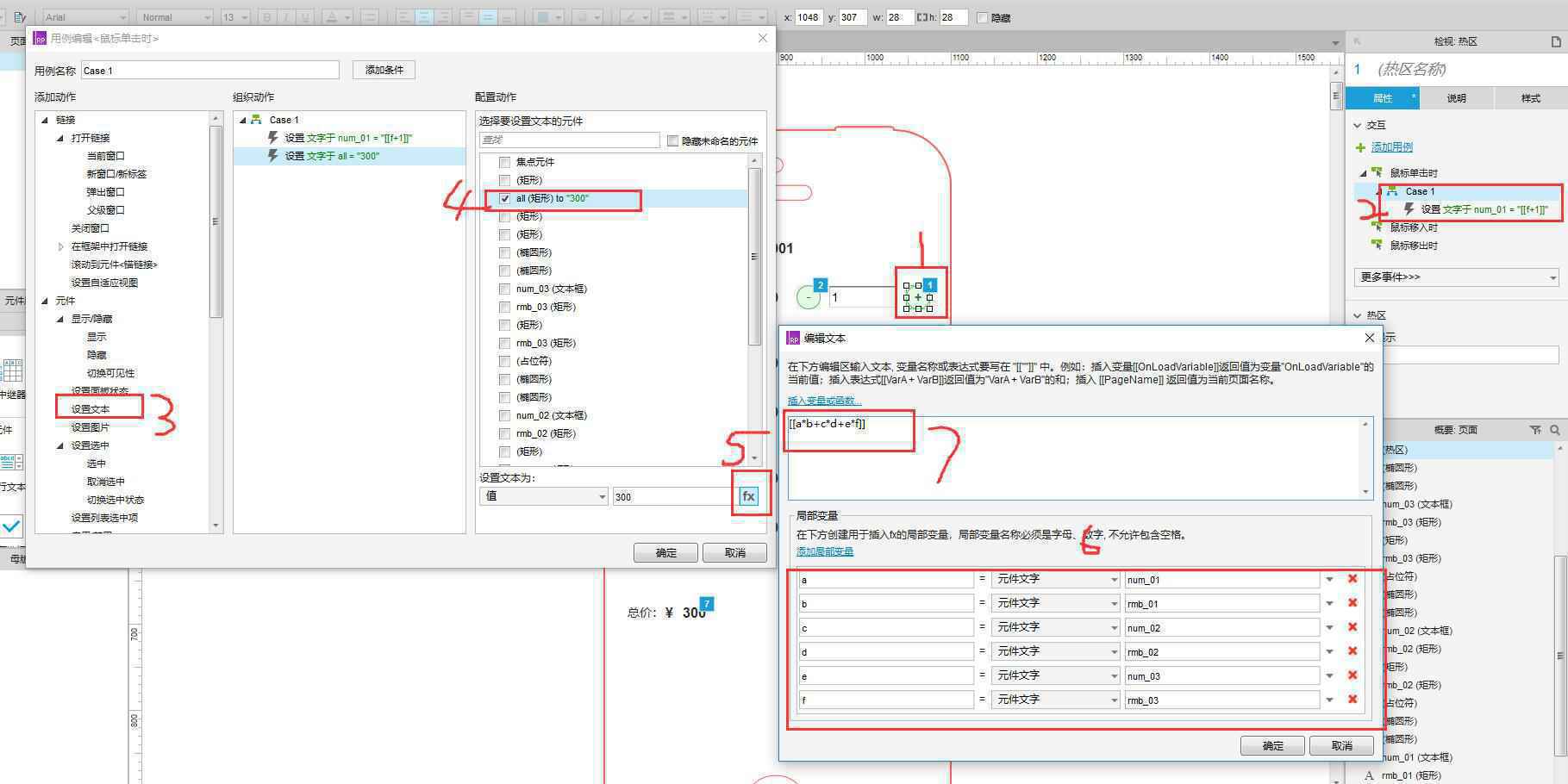The height and width of the screenshot is (784, 1568).
Task: Click 取消 in the 用例编辑 dialog
Action: [x=734, y=552]
